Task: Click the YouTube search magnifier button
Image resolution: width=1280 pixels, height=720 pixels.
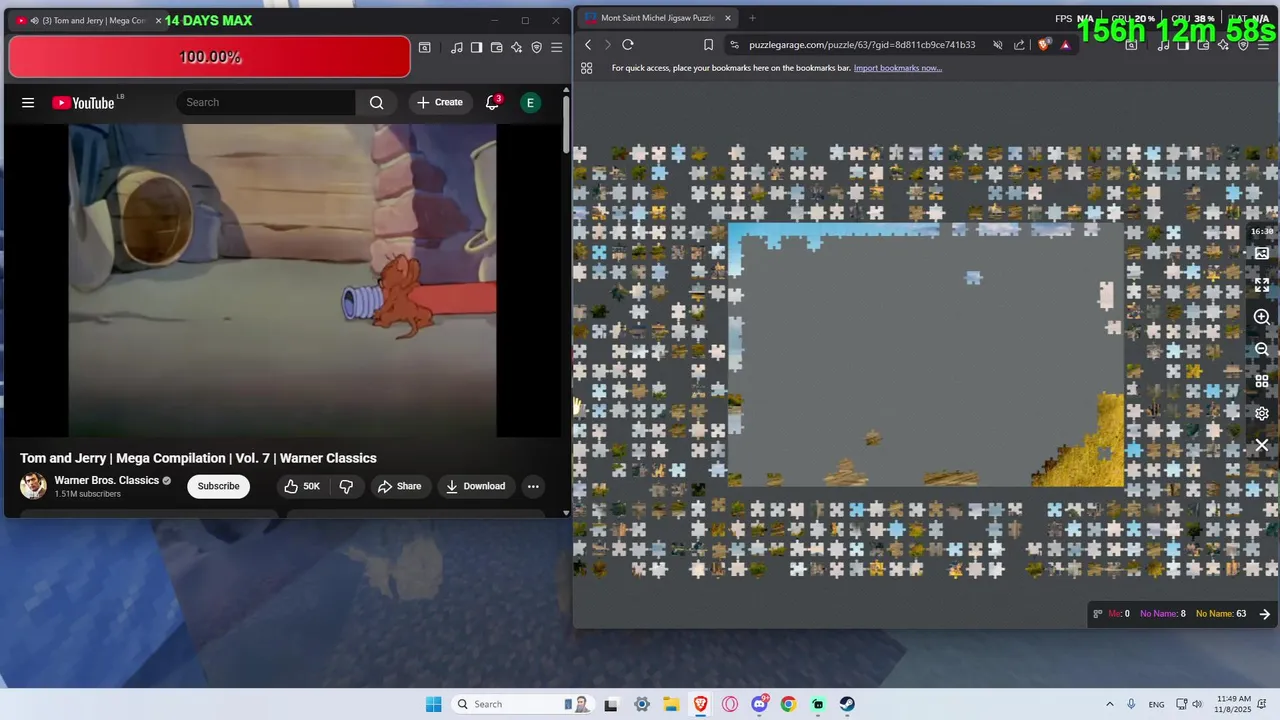Action: click(x=376, y=102)
